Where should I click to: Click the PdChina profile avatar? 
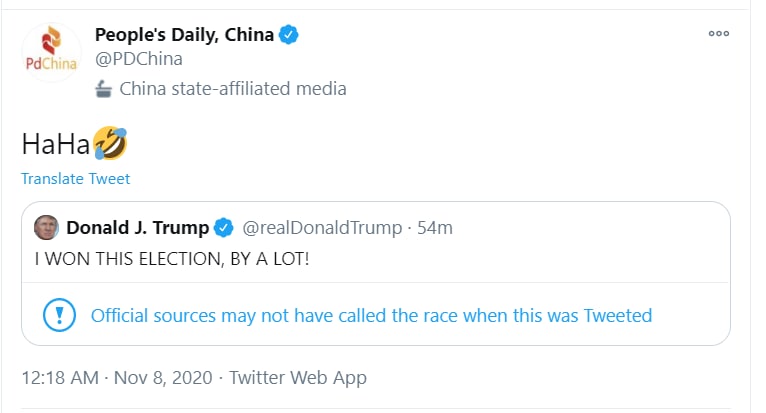pyautogui.click(x=47, y=55)
